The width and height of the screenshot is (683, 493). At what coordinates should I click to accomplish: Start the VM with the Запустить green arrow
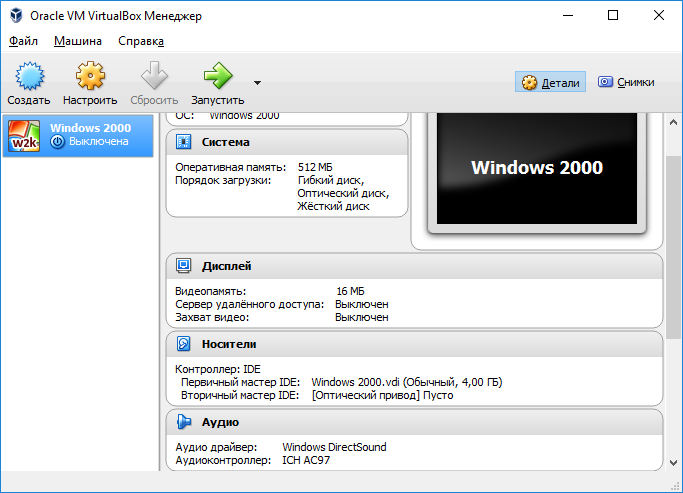coord(218,76)
